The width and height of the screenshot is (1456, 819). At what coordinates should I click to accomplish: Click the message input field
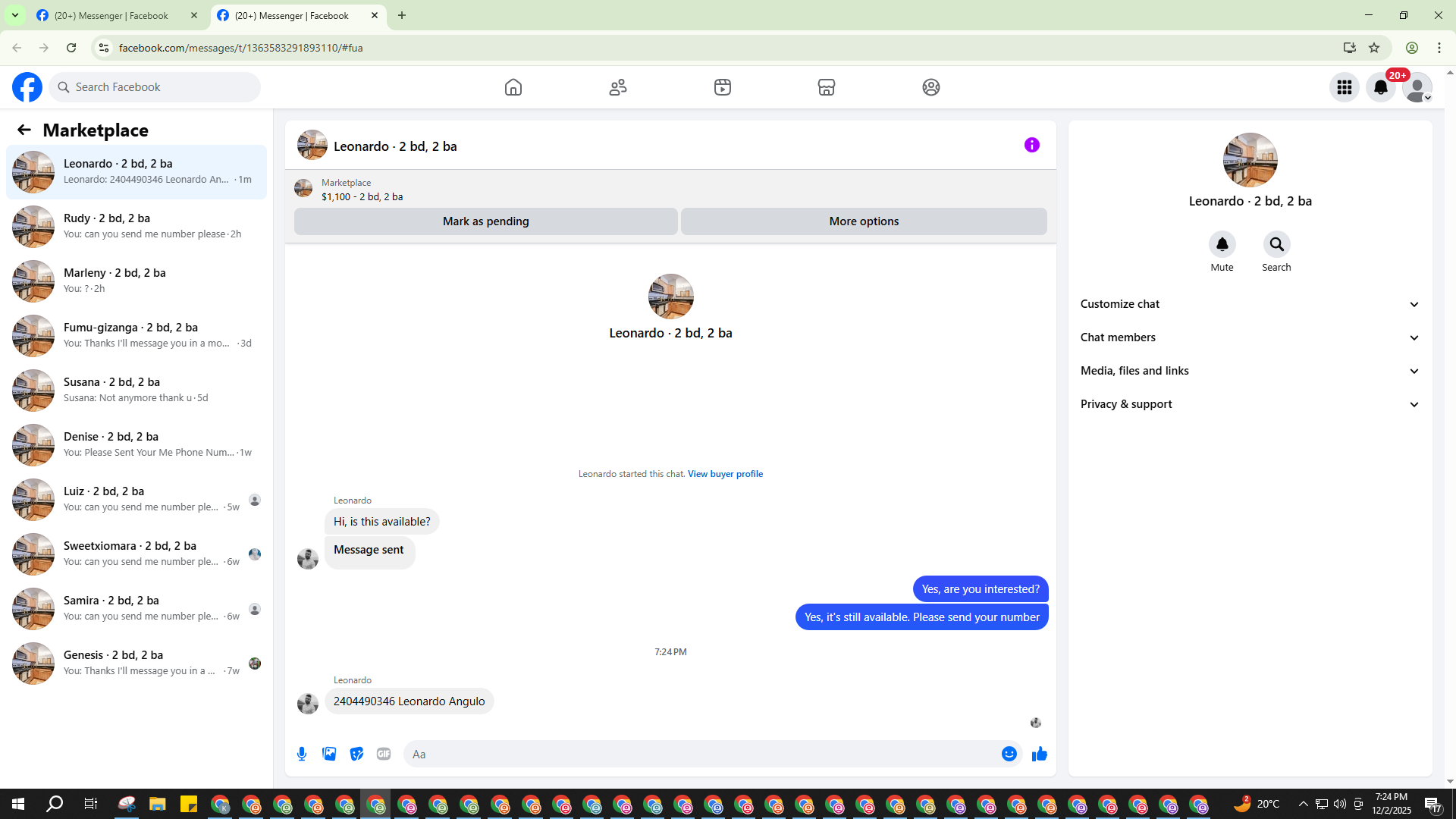(x=701, y=754)
